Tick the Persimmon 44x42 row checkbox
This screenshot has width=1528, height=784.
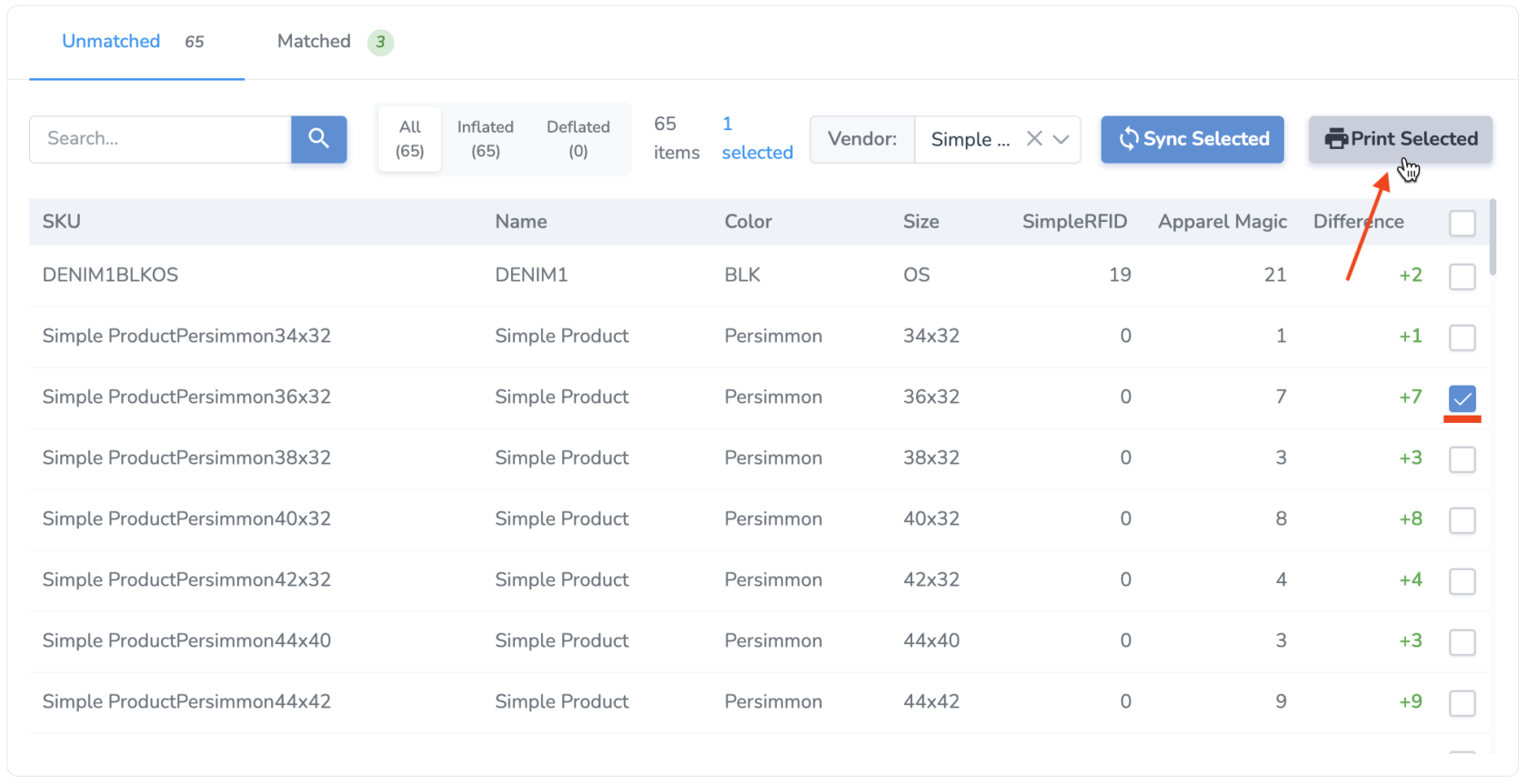1462,703
